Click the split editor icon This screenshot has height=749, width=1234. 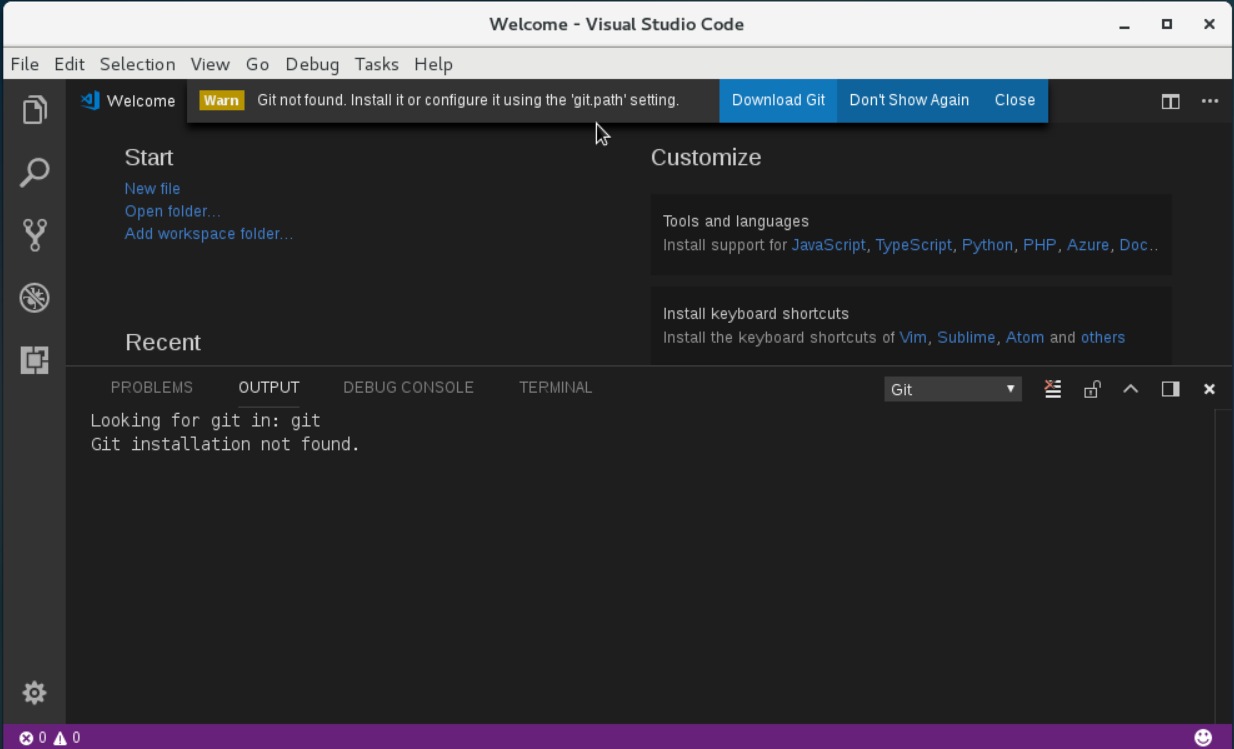coord(1170,101)
